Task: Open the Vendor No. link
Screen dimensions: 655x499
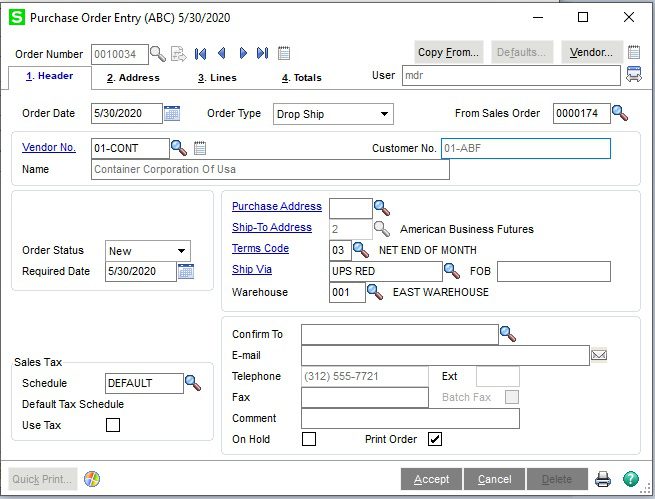Action: (x=49, y=147)
